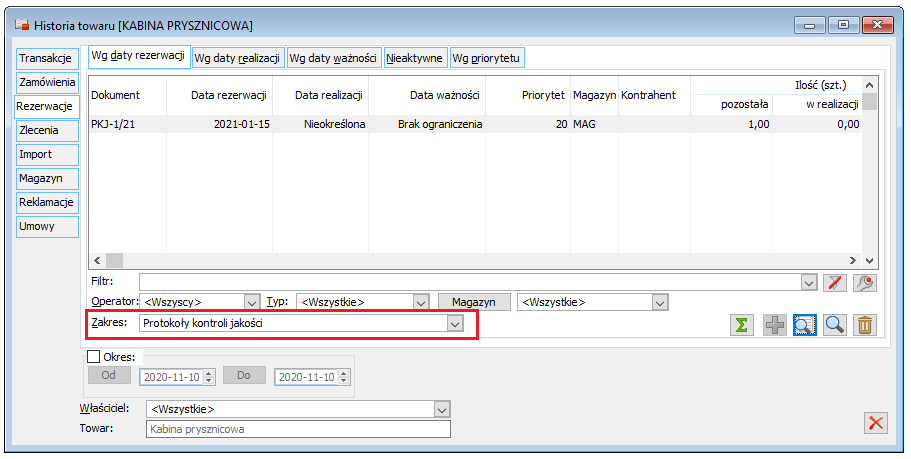Click the Od date stepper arrows
Image resolution: width=911 pixels, height=459 pixels.
209,377
